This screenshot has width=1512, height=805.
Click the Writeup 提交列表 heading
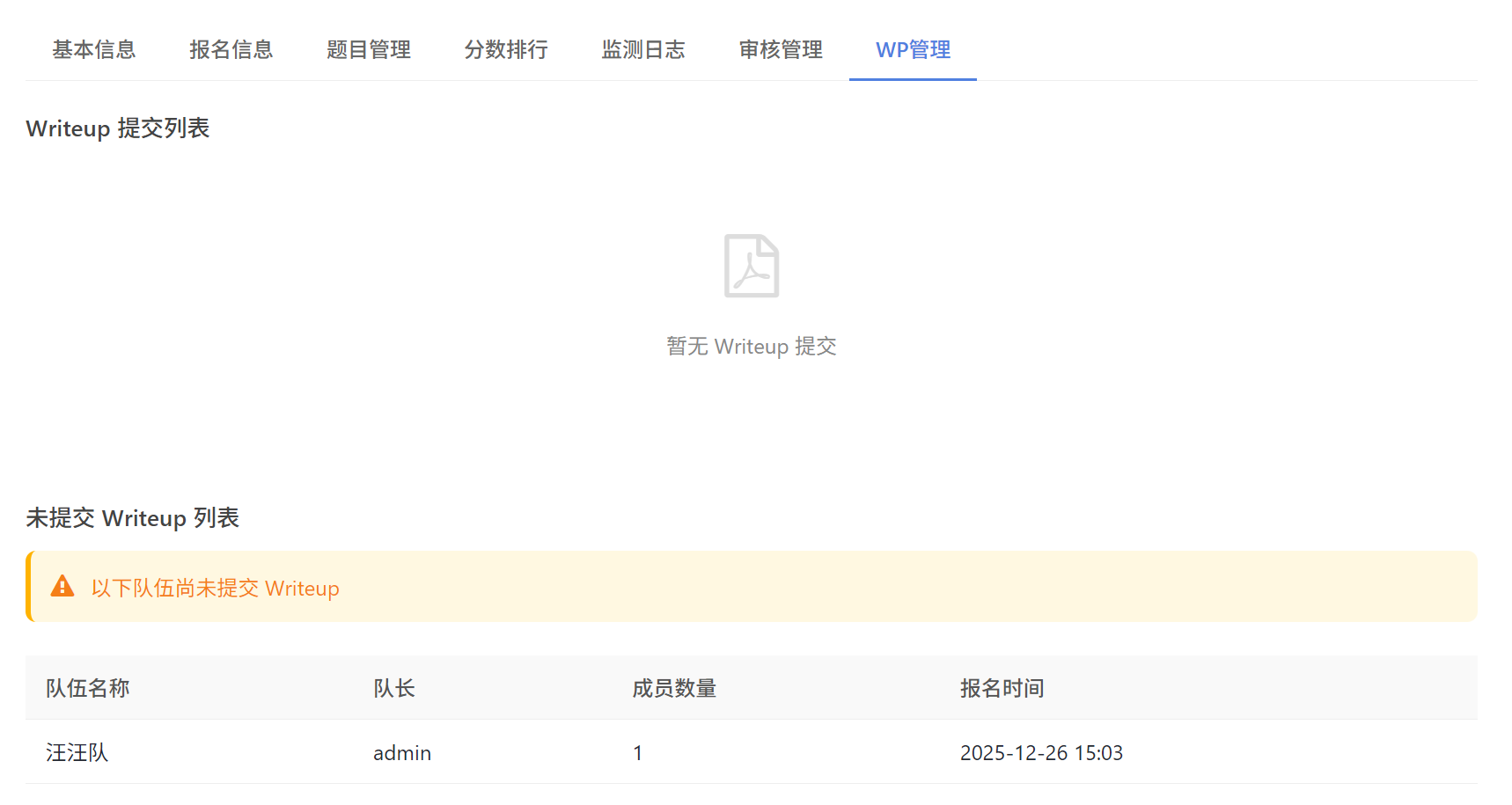tap(118, 128)
